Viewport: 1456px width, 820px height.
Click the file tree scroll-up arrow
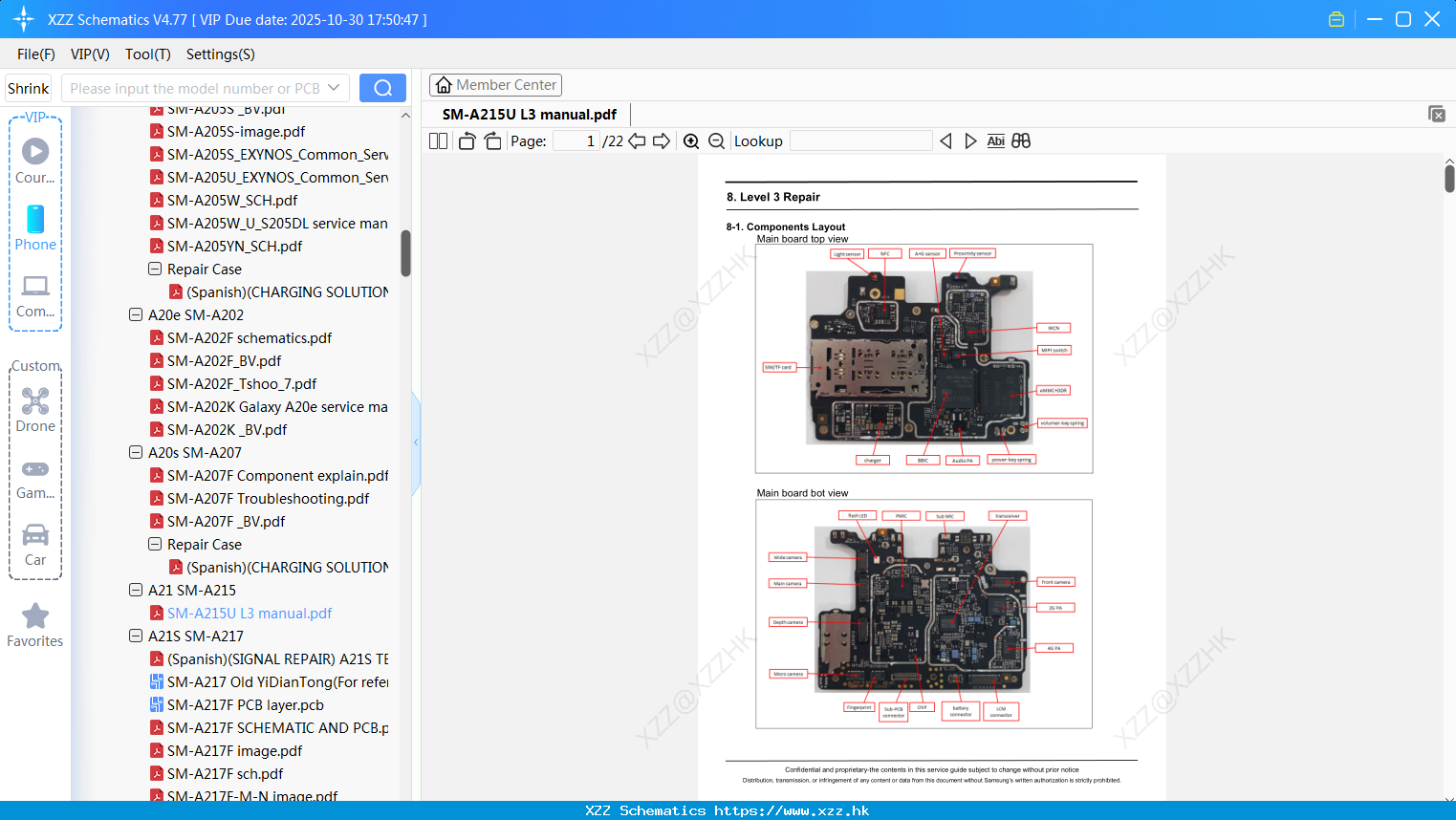coord(405,115)
